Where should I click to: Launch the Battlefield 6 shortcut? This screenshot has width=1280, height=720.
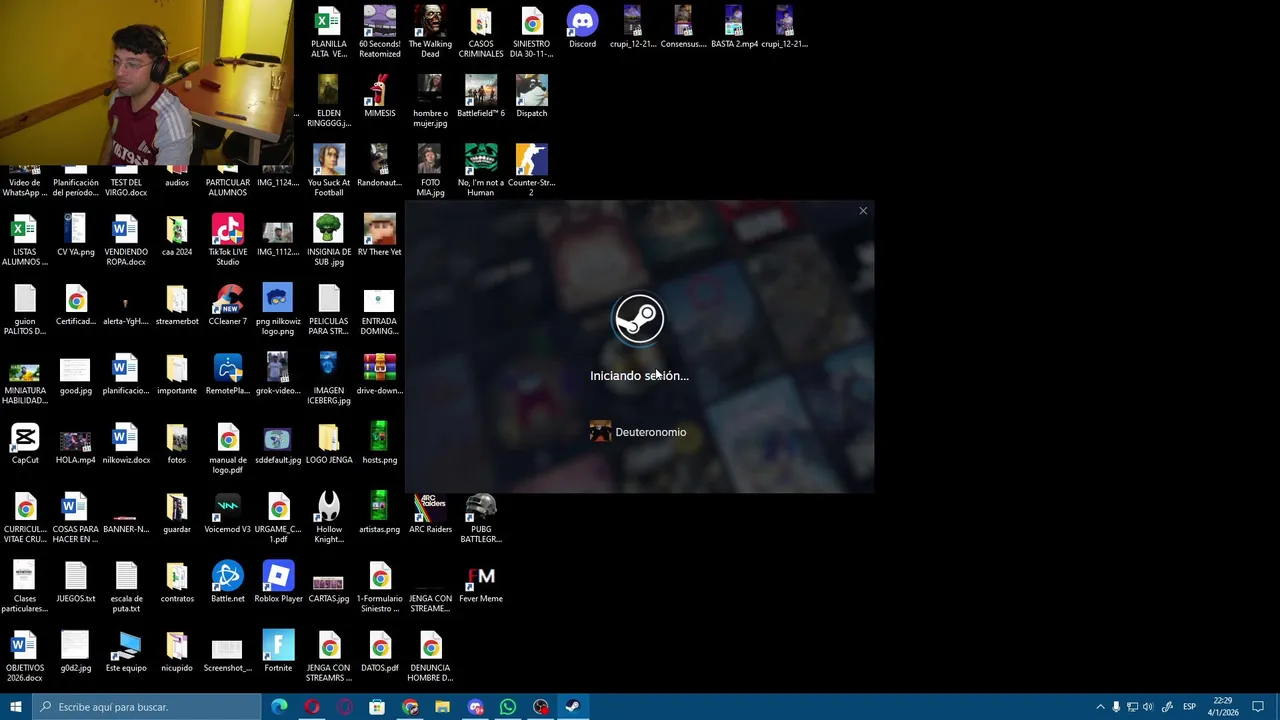pos(481,97)
